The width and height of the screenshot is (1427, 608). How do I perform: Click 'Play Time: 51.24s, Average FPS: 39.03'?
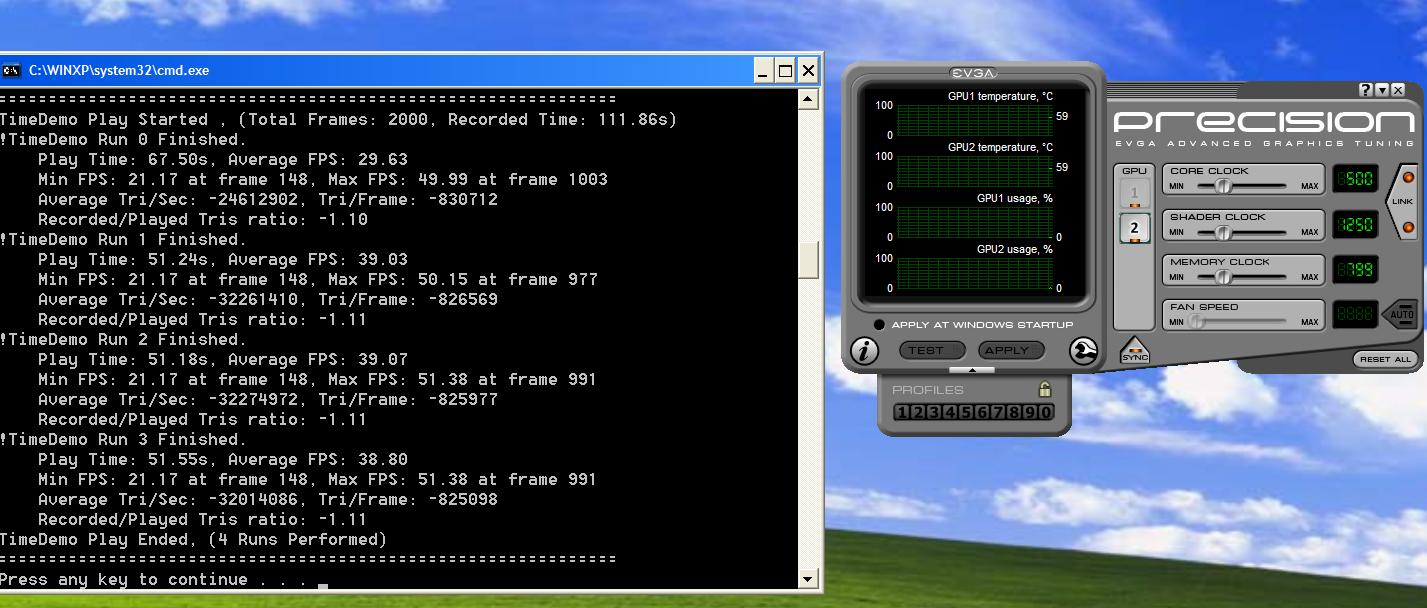[223, 259]
